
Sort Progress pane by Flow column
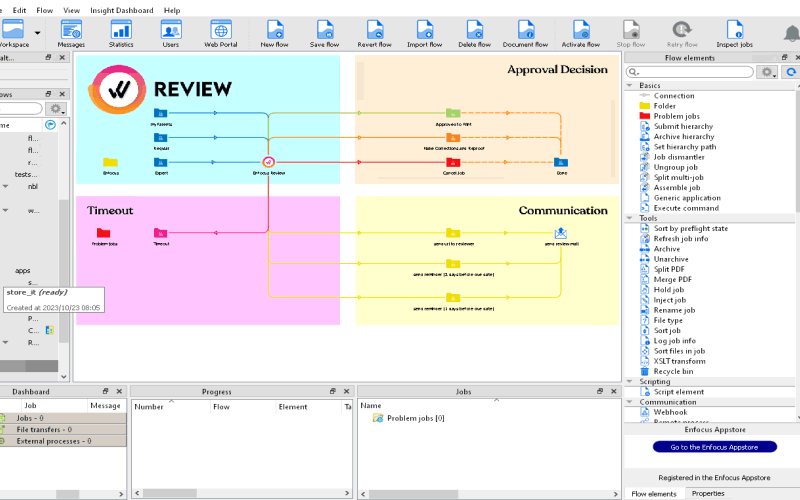pyautogui.click(x=243, y=407)
